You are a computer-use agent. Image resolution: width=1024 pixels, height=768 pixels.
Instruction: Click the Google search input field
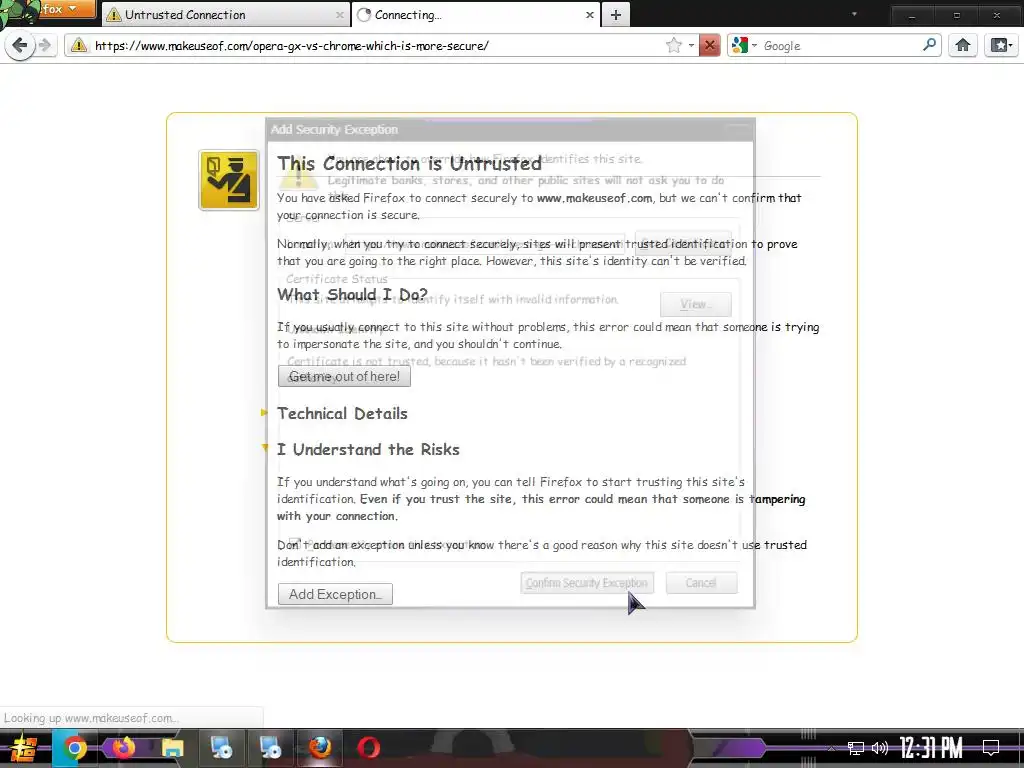click(840, 45)
